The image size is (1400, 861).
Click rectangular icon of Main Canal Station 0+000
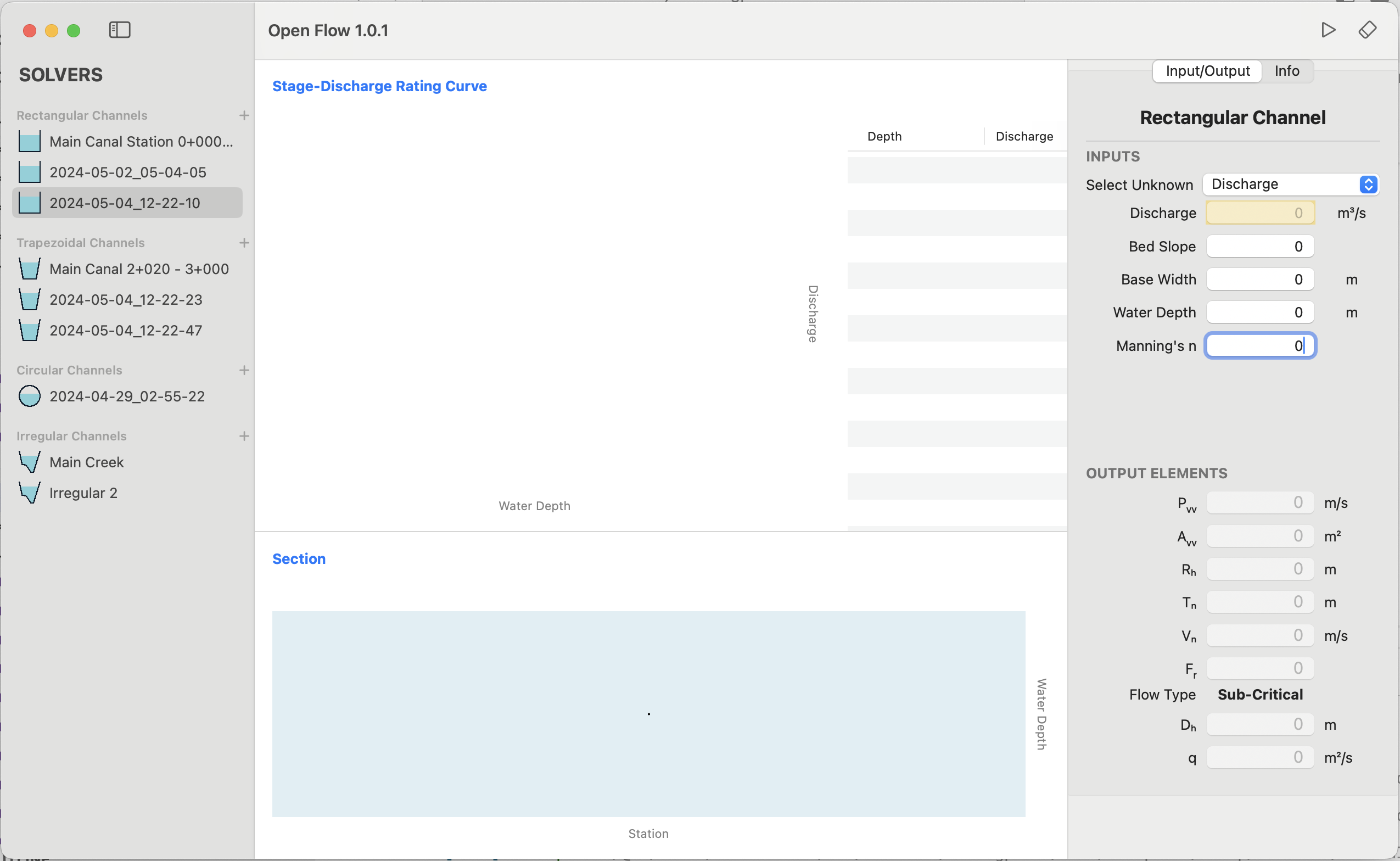30,142
